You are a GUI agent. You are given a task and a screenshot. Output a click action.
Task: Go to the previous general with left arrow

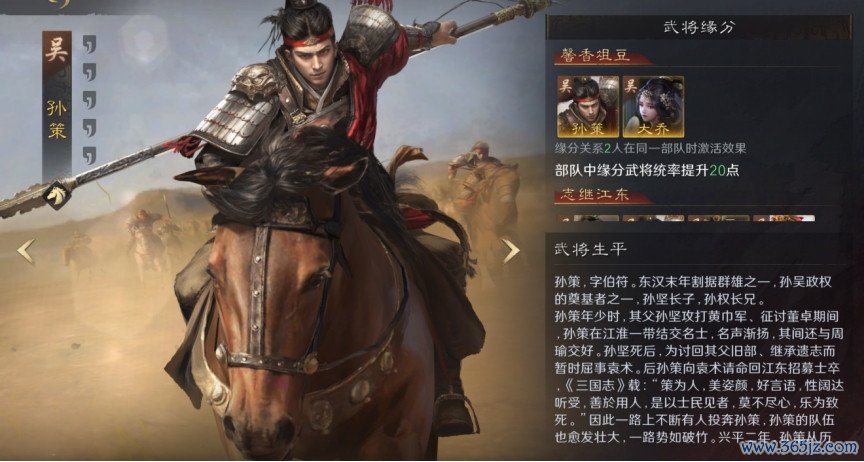point(25,251)
